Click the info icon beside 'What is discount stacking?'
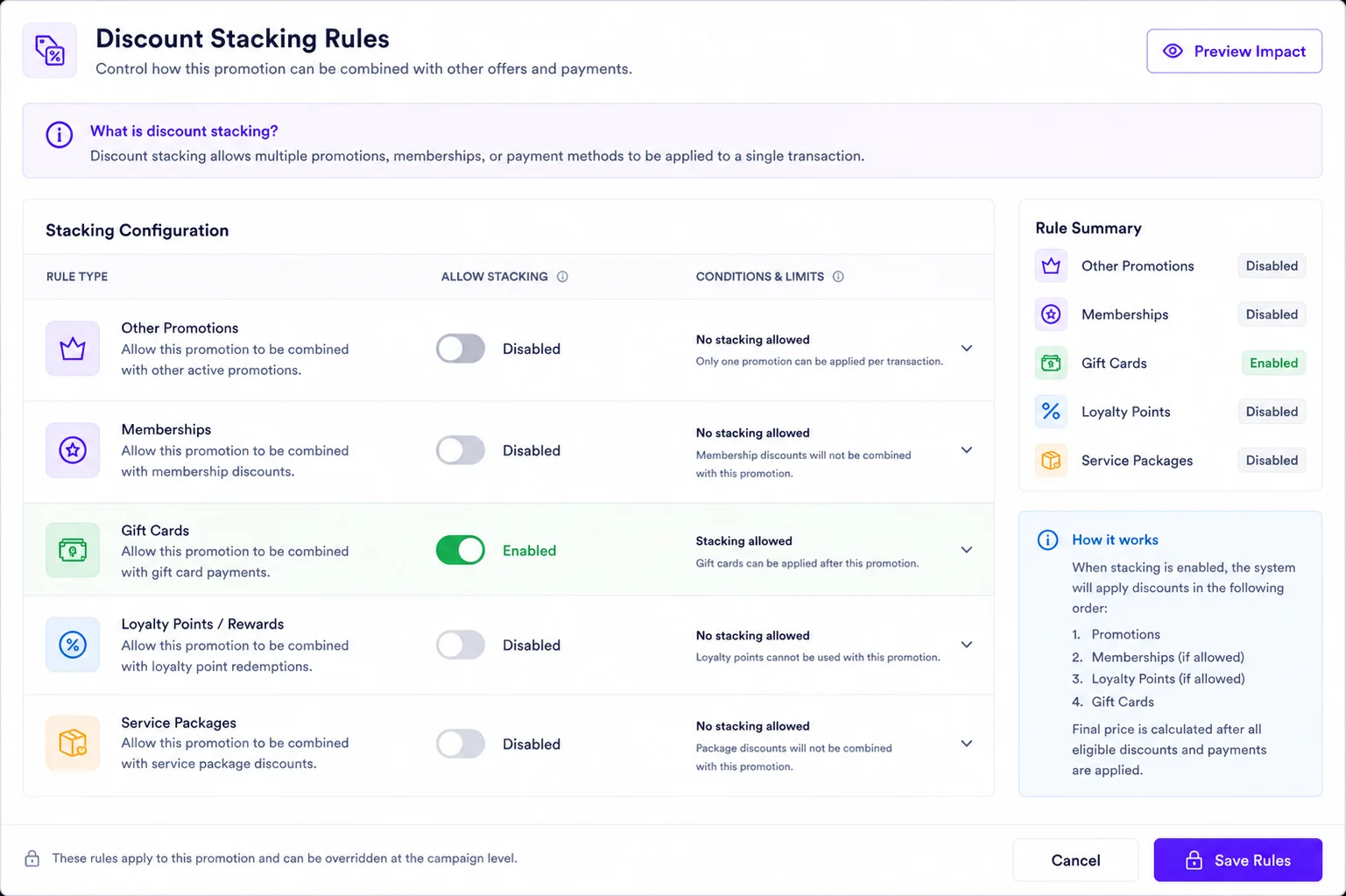The image size is (1346, 896). pyautogui.click(x=60, y=135)
